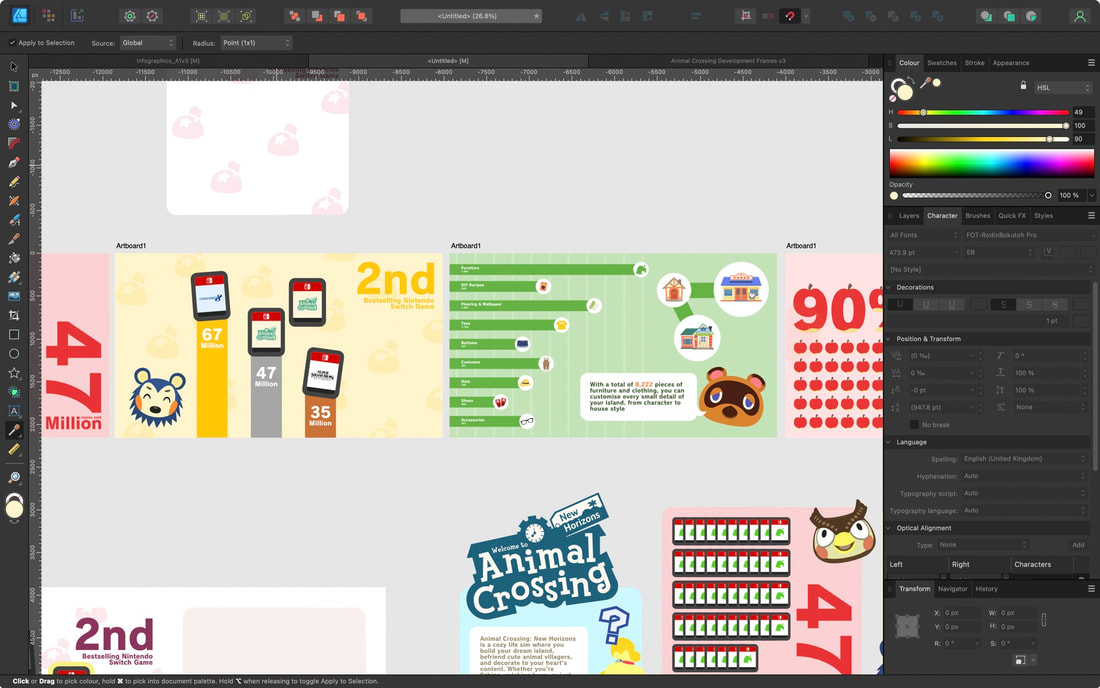The image size is (1100, 688).
Task: Select the Zoom magnifier tool
Action: point(14,478)
